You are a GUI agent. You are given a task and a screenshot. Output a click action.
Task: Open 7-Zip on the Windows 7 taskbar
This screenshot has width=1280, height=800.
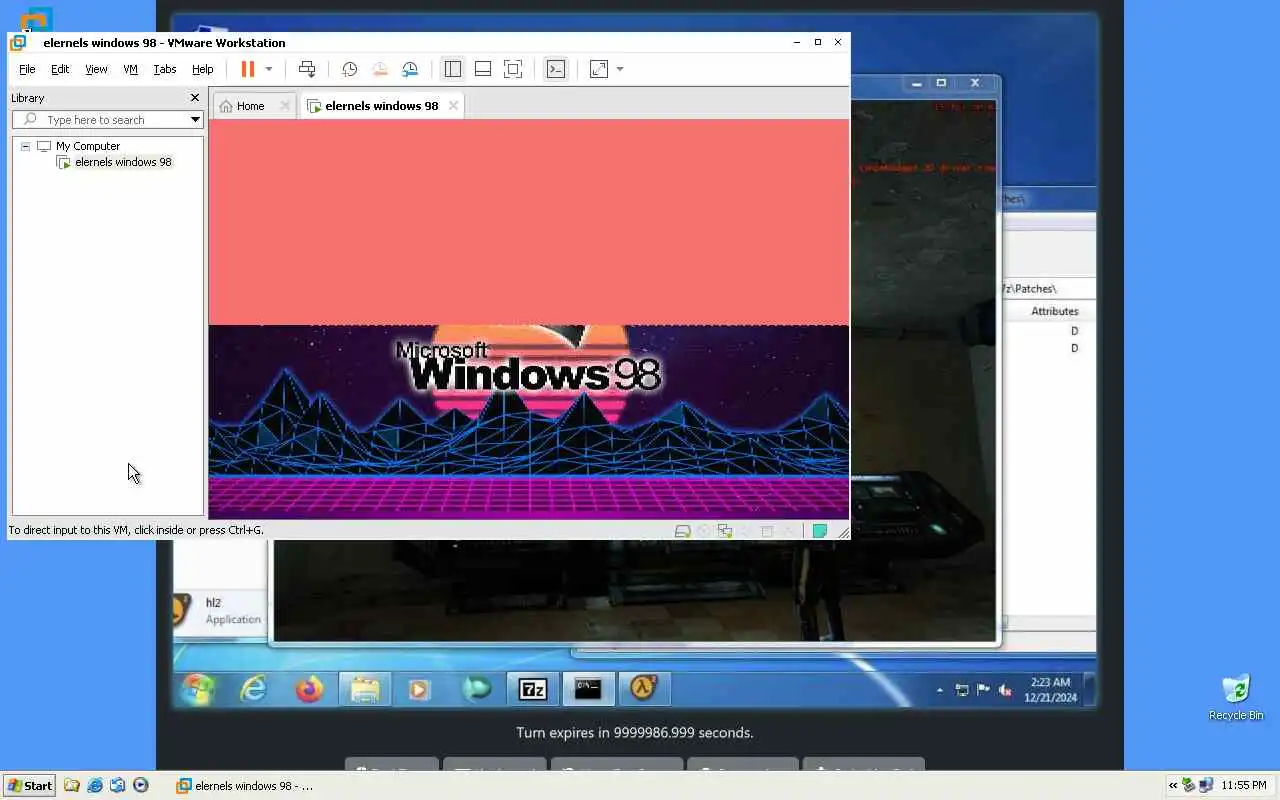coord(532,689)
